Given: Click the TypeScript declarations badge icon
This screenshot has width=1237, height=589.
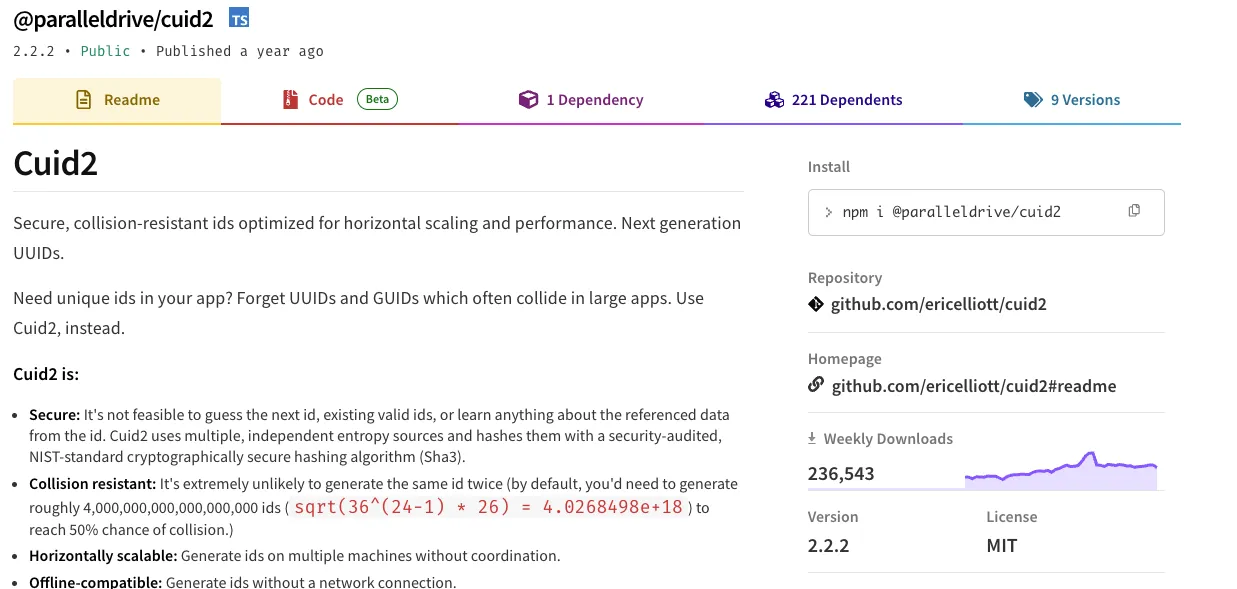Looking at the screenshot, I should (239, 18).
